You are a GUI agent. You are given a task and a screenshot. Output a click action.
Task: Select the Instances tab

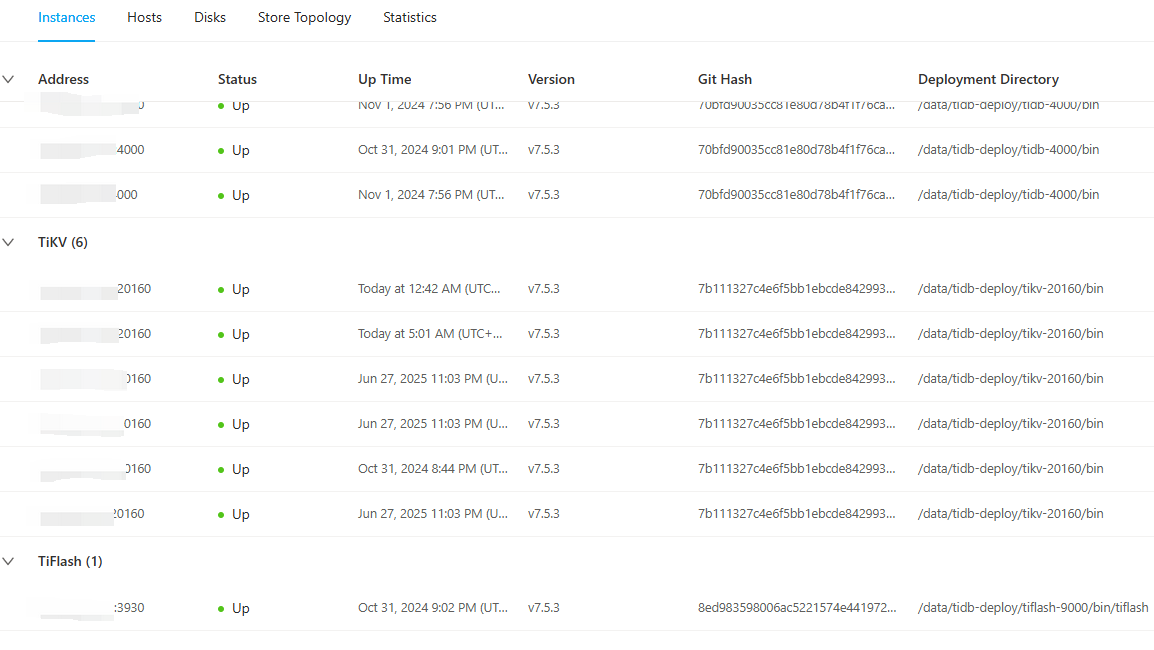click(x=67, y=17)
